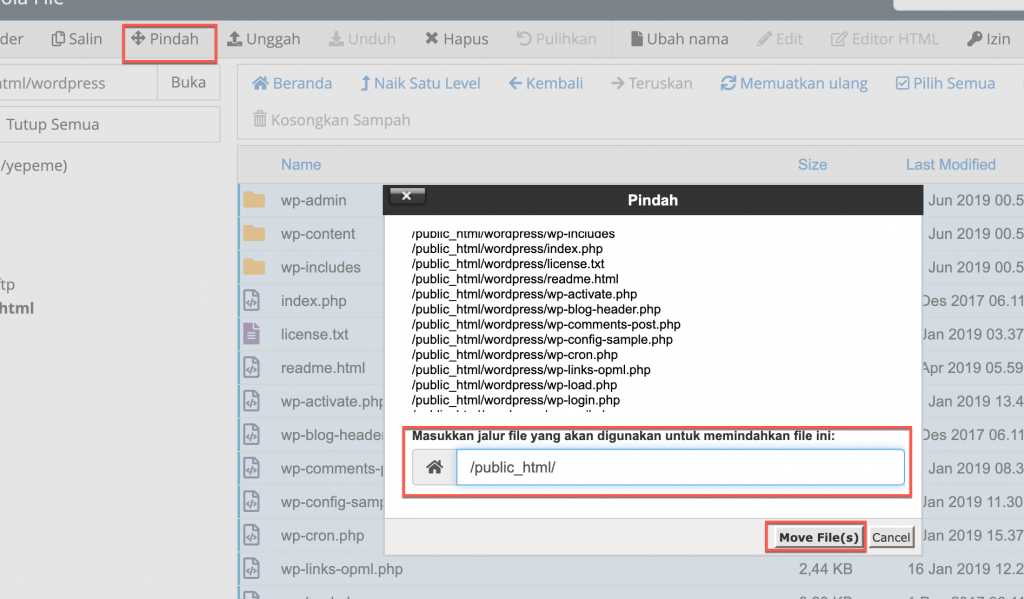Image resolution: width=1024 pixels, height=599 pixels.
Task: Close the Pindah dialog with X
Action: tap(406, 196)
